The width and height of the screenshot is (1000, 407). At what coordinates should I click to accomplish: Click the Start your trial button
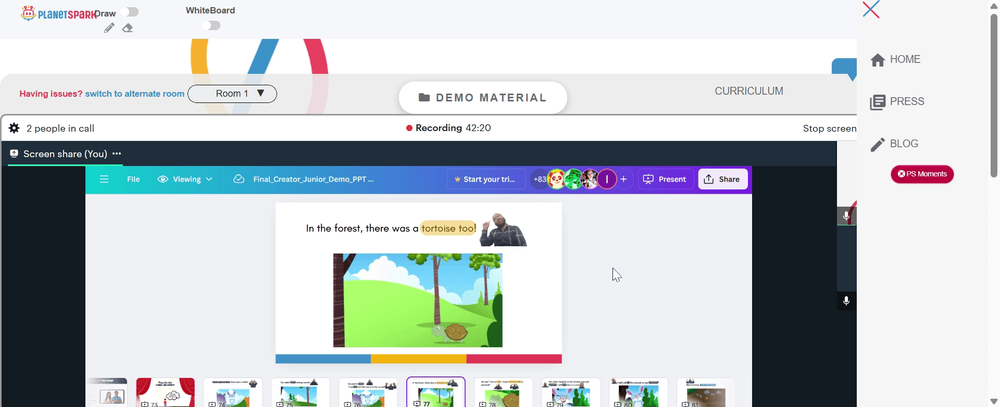(486, 179)
